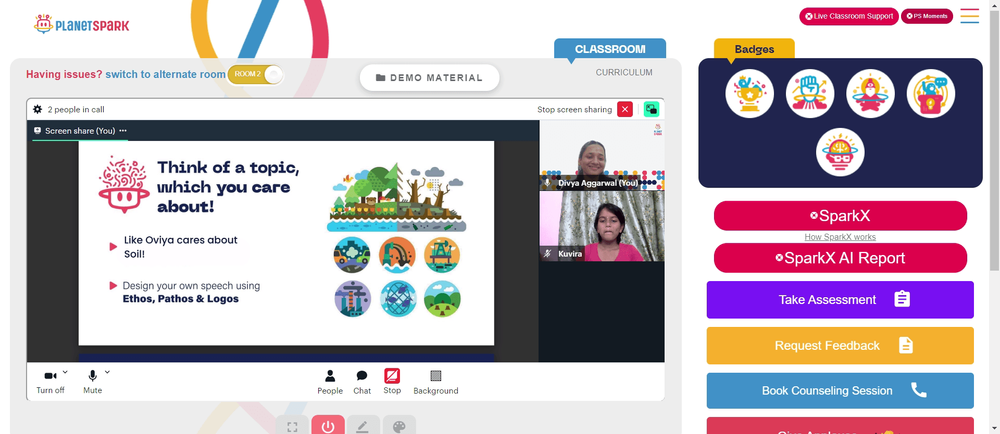Toggle the ROOM 2 switch
This screenshot has width=1000, height=434.
point(255,75)
